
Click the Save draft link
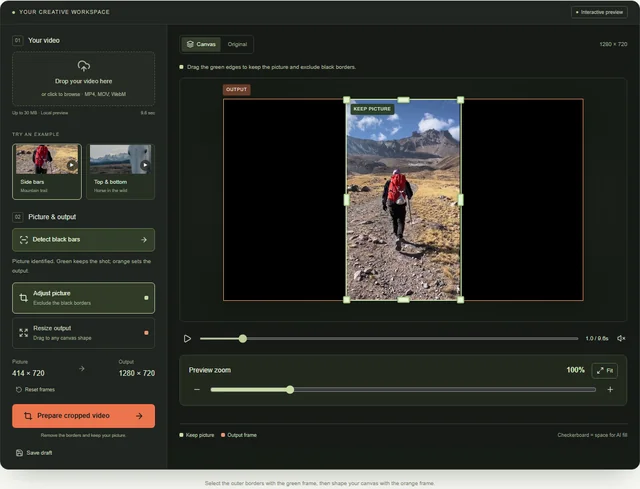click(x=34, y=453)
